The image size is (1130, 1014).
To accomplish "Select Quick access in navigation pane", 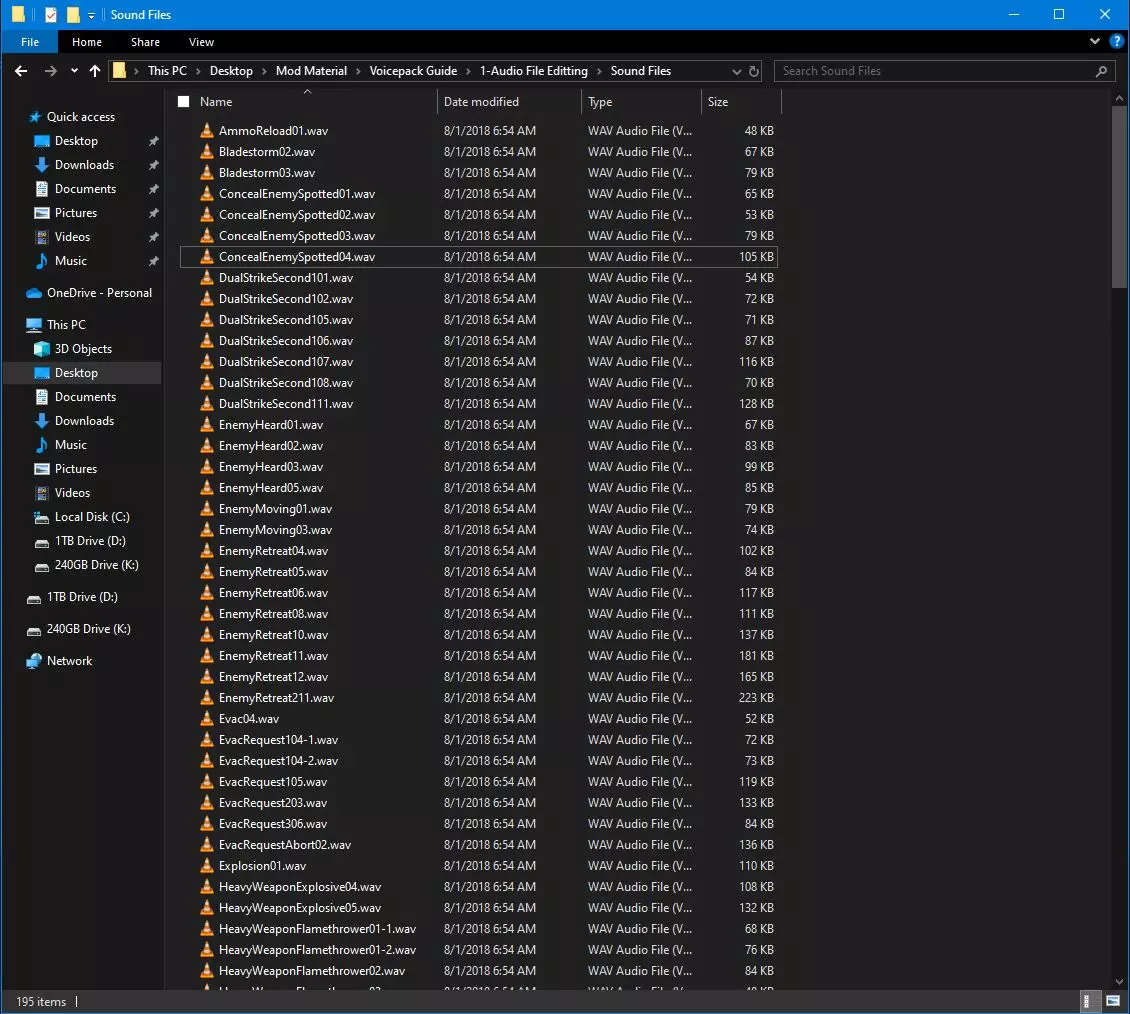I will click(x=80, y=117).
